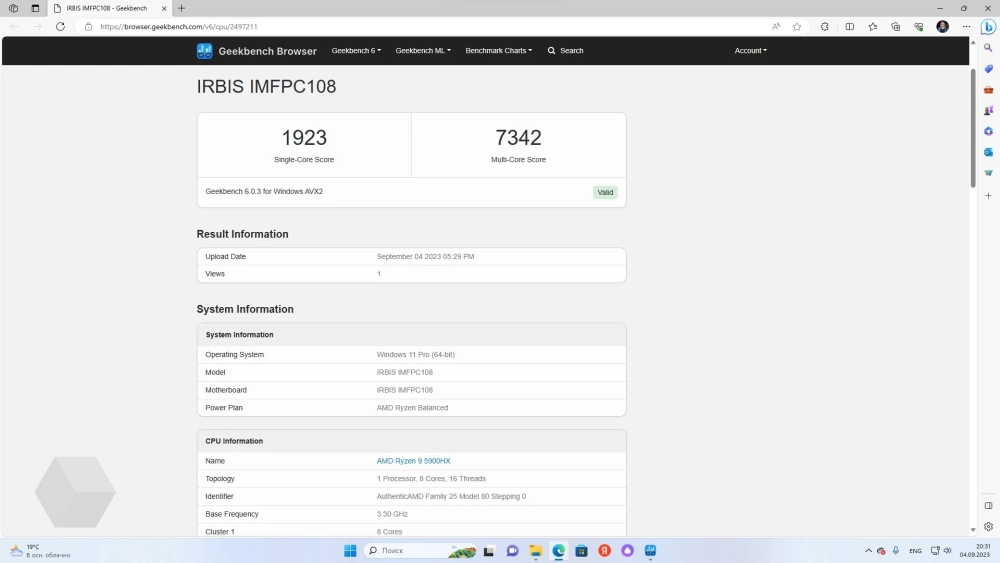Add this page to favorites with star icon
The height and width of the screenshot is (563, 1000).
coord(797,27)
